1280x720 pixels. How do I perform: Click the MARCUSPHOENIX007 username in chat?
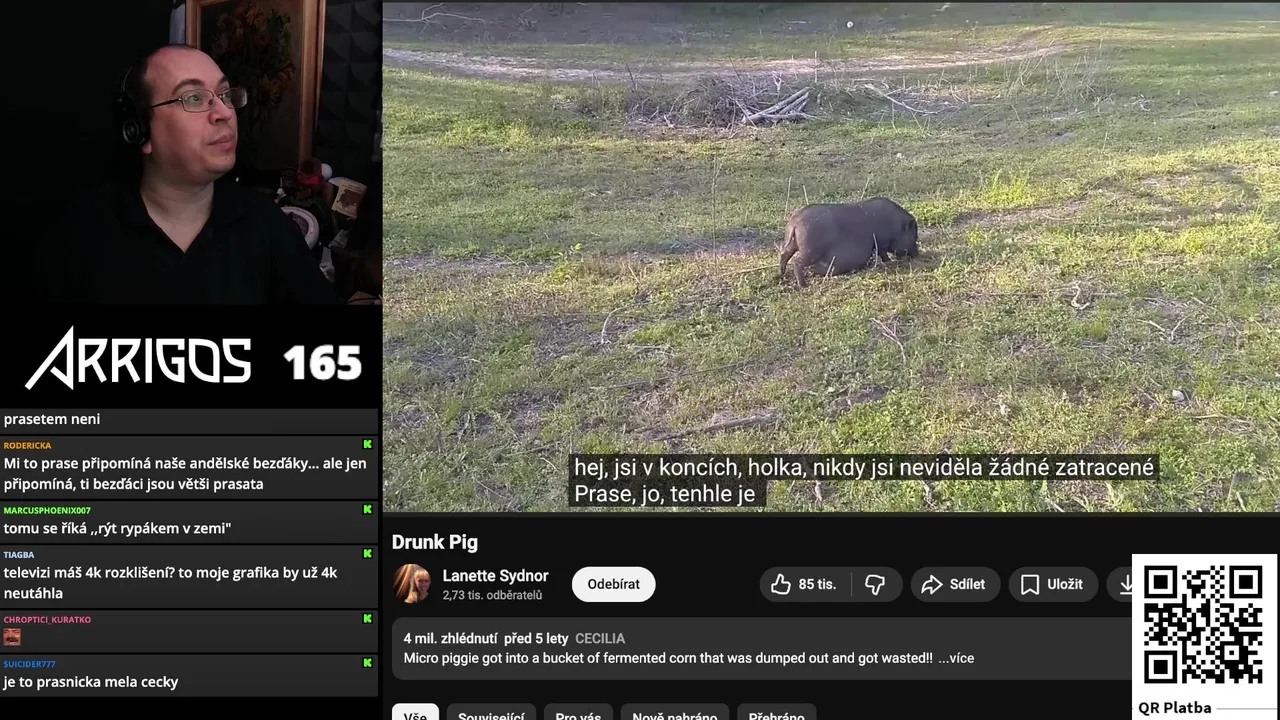click(x=47, y=510)
